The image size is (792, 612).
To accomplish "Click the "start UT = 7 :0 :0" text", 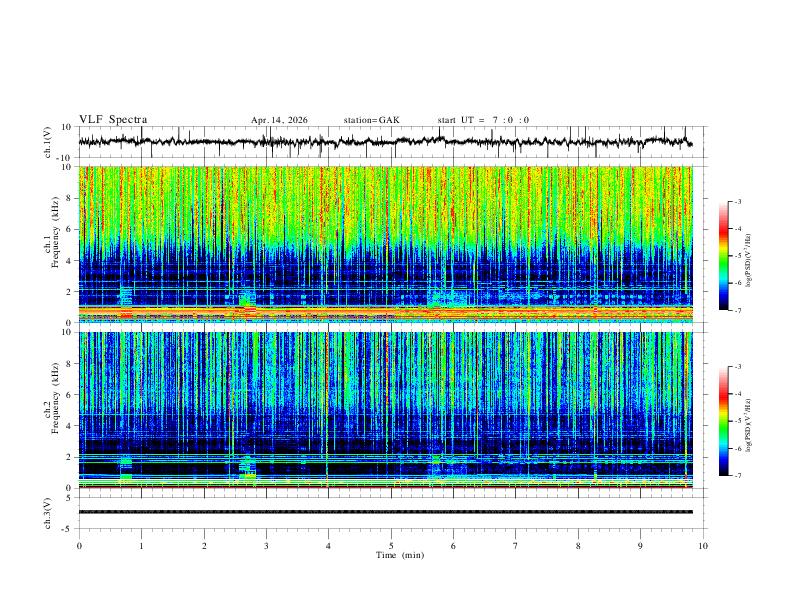I will pyautogui.click(x=483, y=120).
